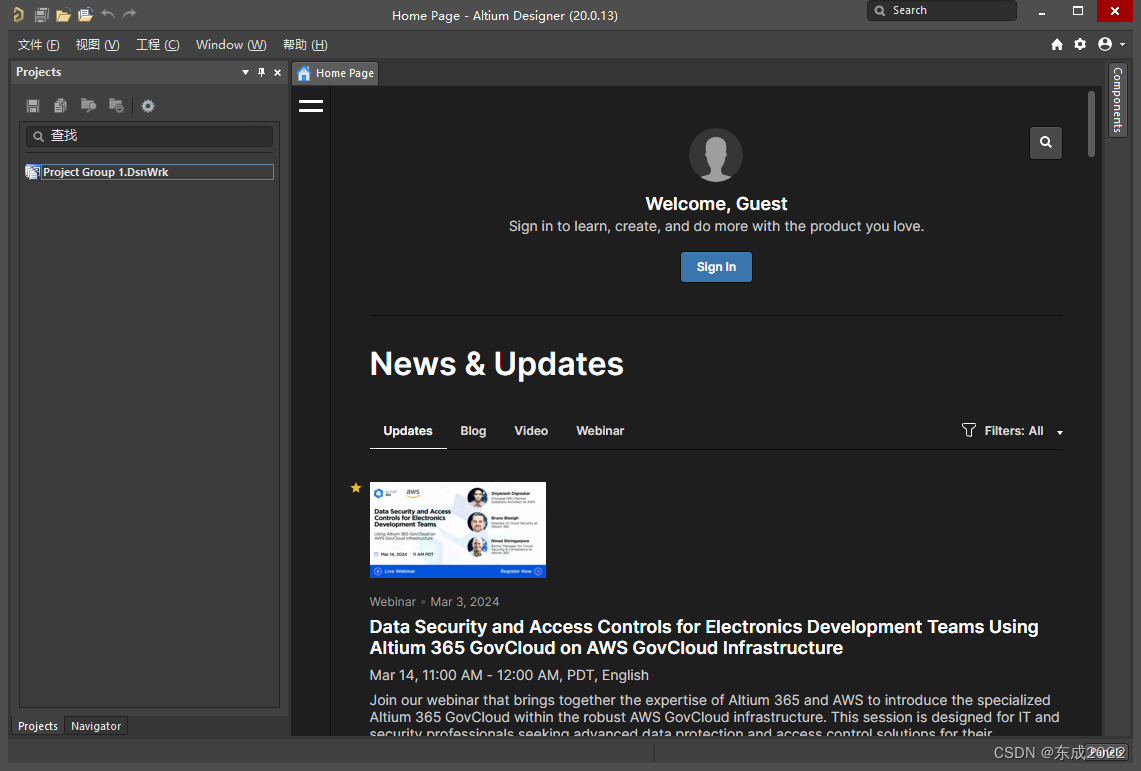This screenshot has width=1141, height=771.
Task: Open the 文件 (F) menu
Action: (x=39, y=45)
